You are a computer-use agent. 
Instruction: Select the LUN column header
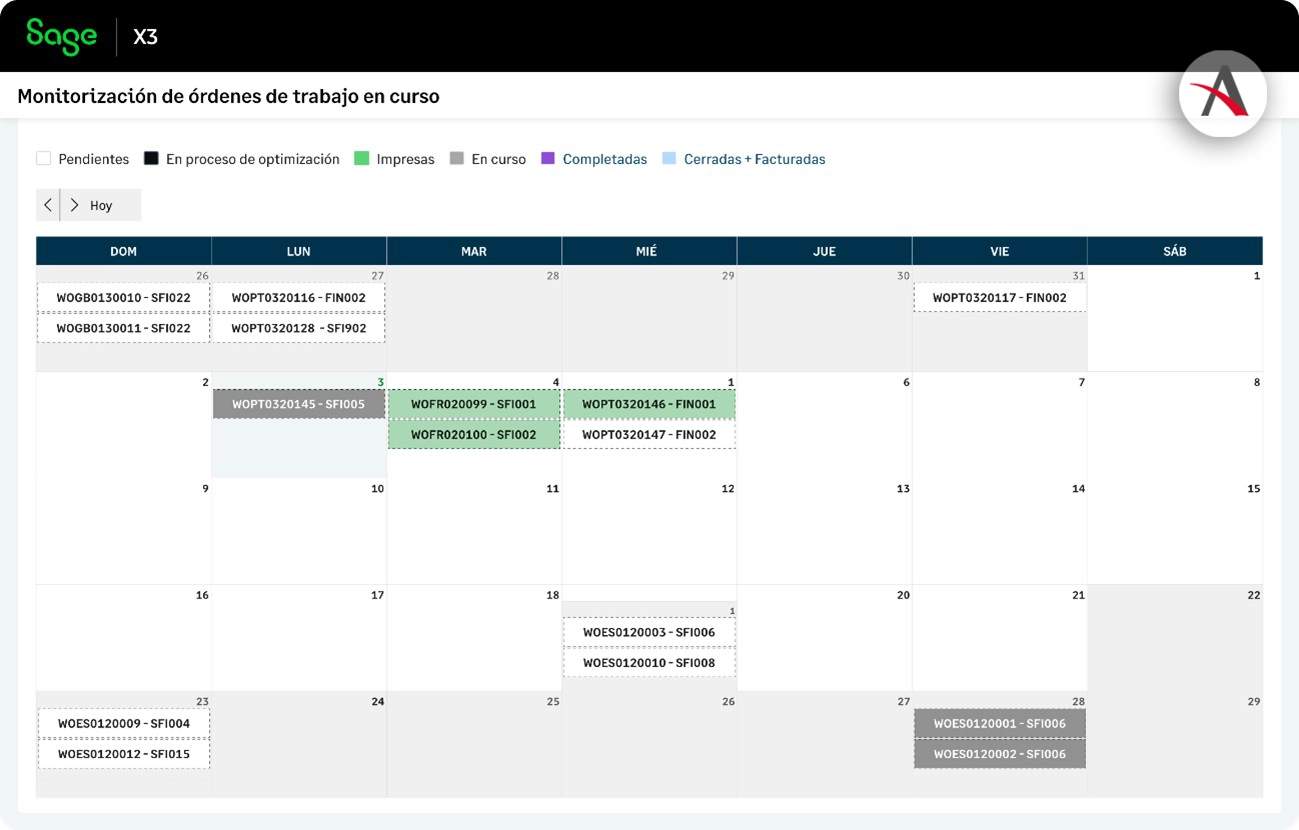click(x=299, y=251)
